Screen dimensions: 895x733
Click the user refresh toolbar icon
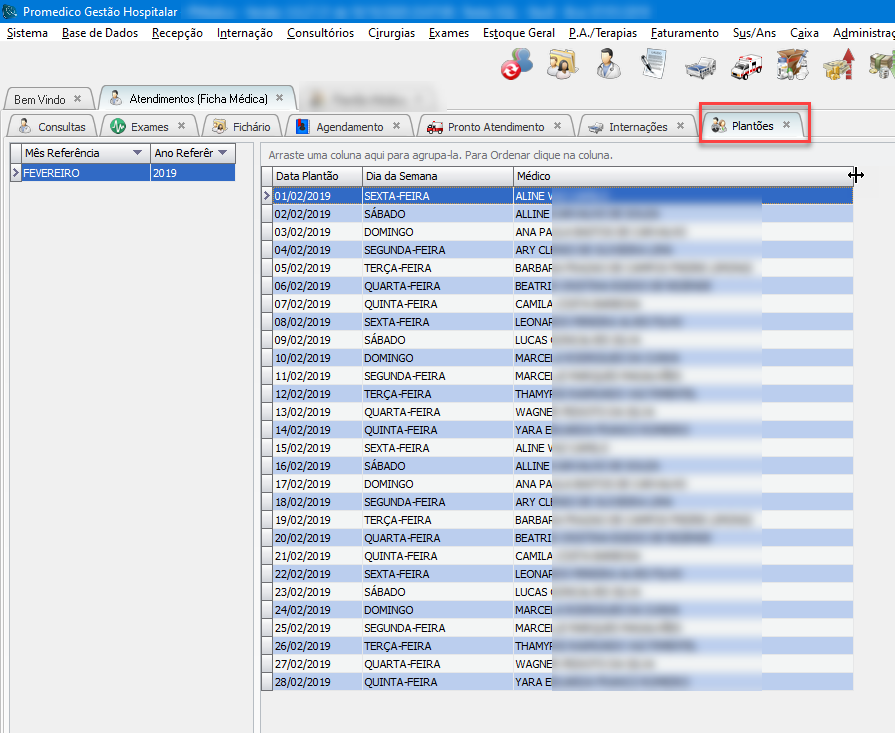pos(517,66)
